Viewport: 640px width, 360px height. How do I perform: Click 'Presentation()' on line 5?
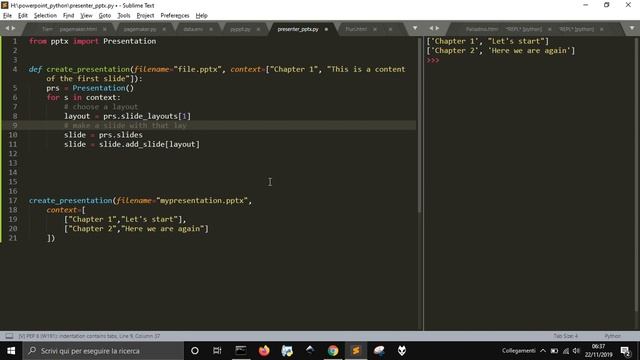pos(103,88)
